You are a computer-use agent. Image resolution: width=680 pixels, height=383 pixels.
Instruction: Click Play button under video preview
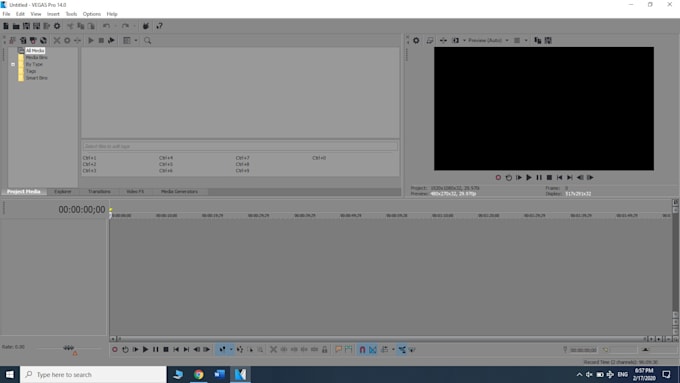pyautogui.click(x=529, y=177)
